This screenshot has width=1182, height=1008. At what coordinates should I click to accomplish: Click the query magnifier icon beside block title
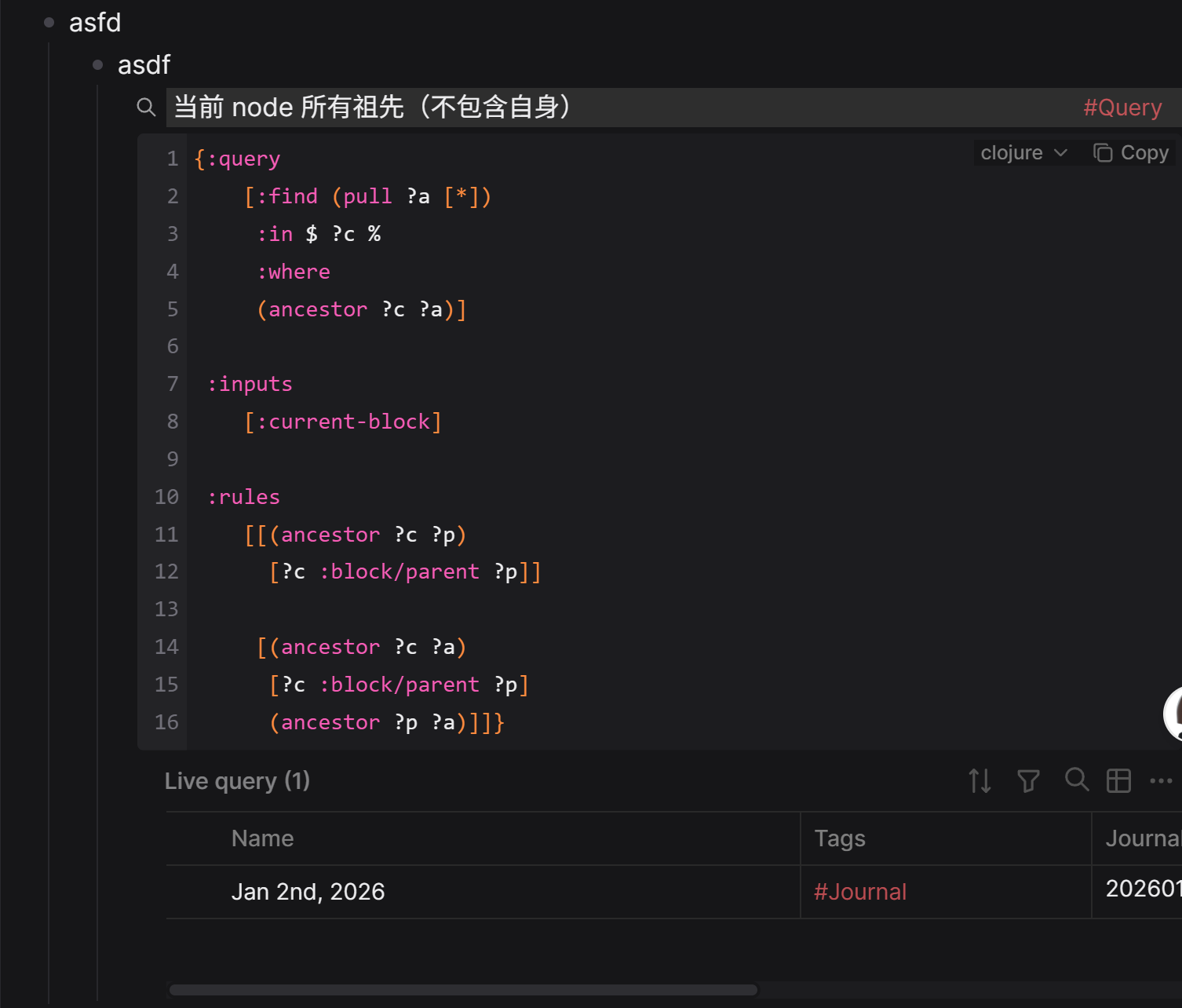146,107
